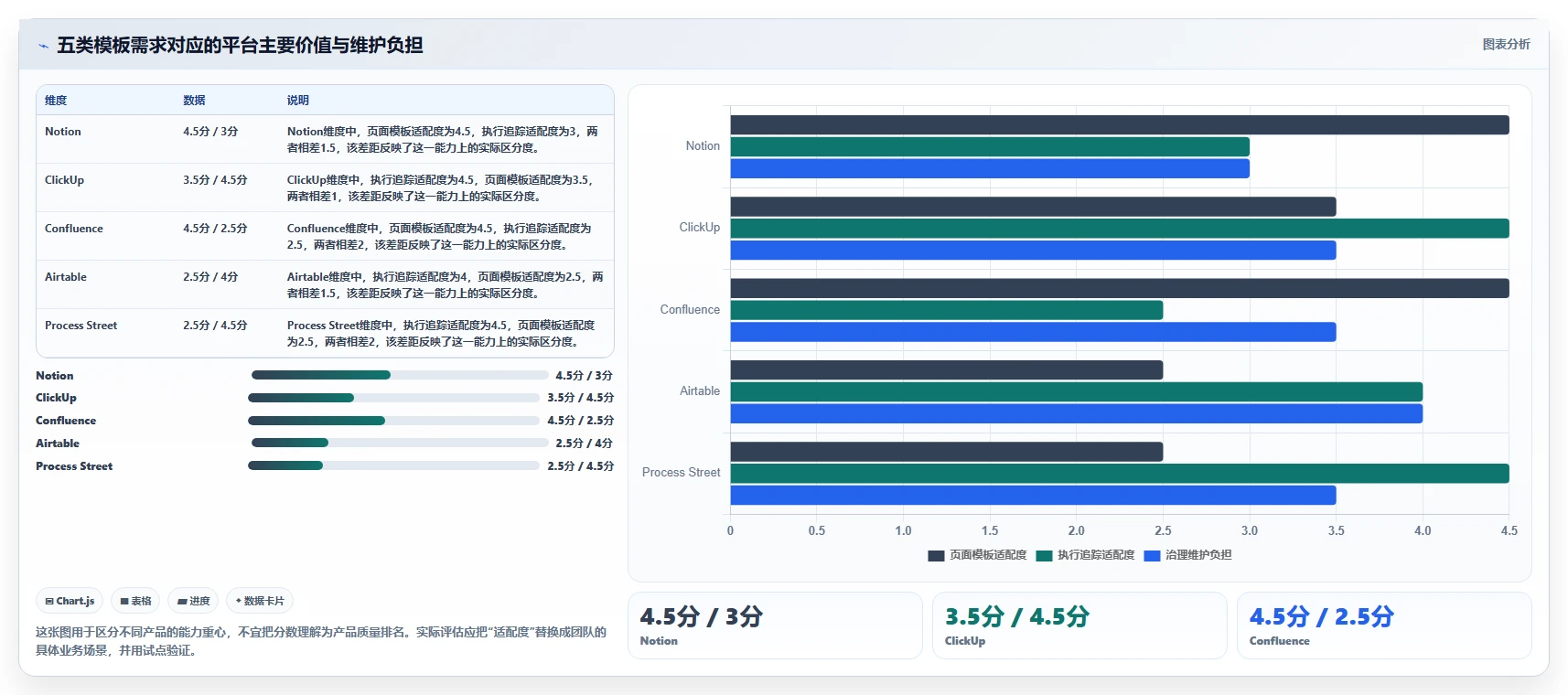Click Airtable's blue 治理维护负担 chart bar

(1077, 414)
